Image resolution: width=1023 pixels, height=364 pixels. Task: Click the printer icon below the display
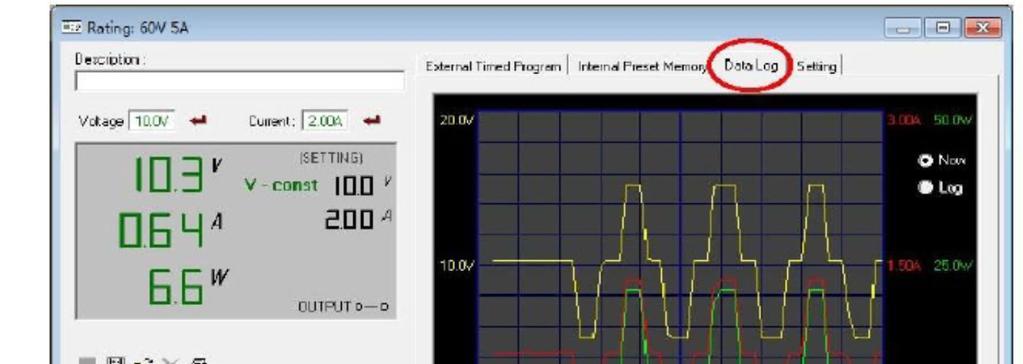coord(200,361)
